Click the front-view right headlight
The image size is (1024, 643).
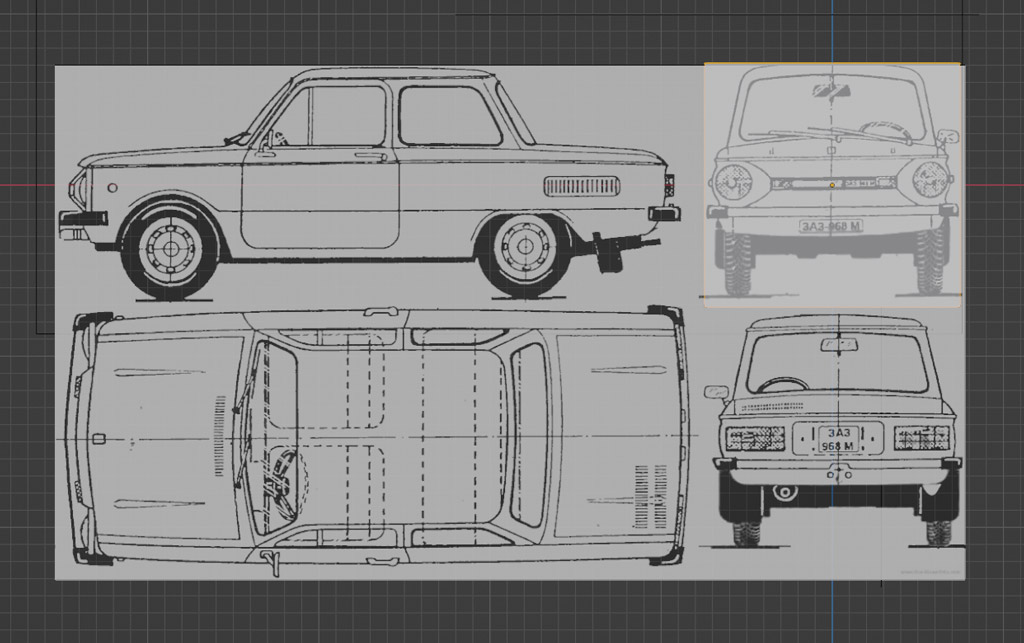click(x=929, y=181)
